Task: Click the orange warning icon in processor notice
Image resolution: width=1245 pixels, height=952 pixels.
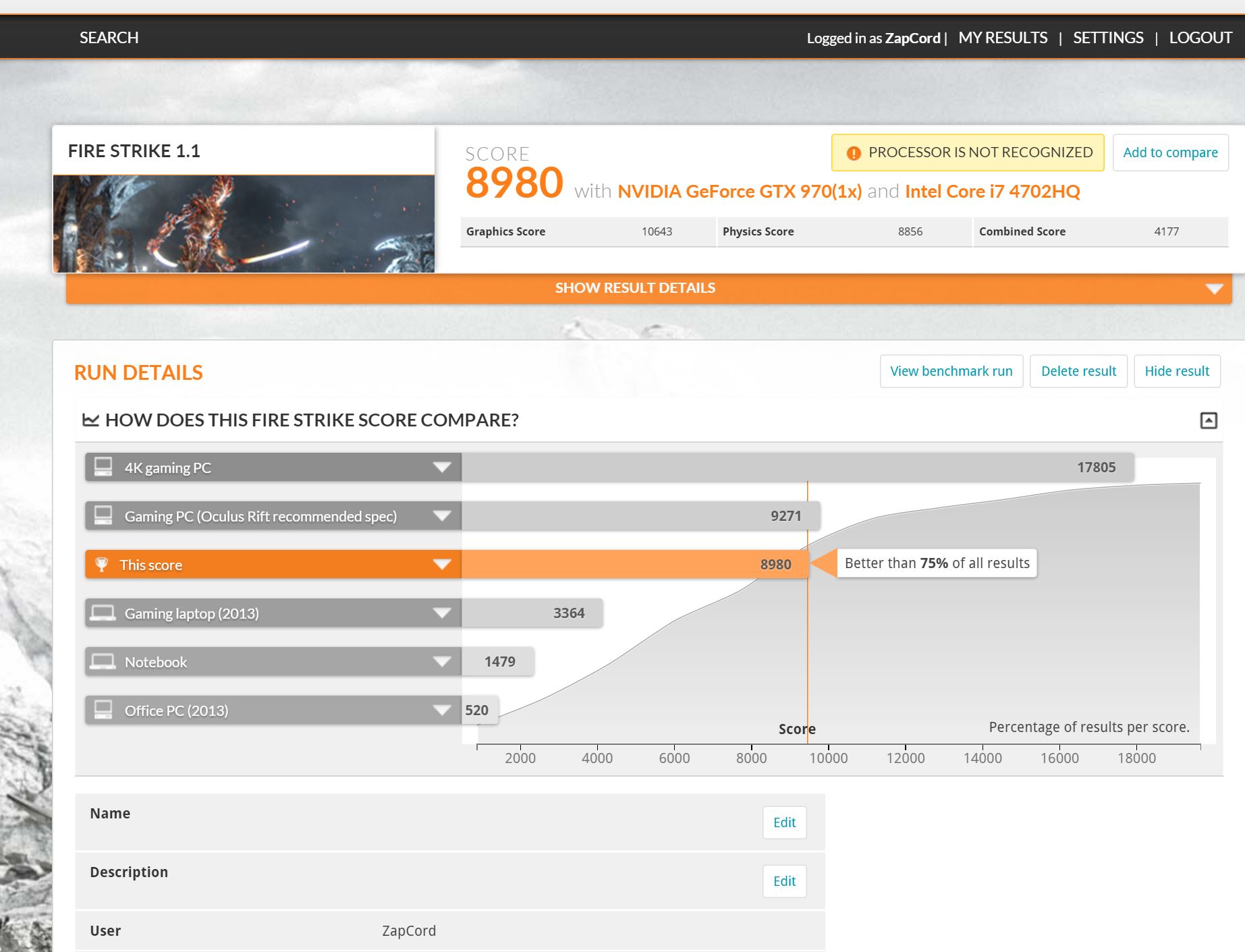Action: [x=854, y=153]
